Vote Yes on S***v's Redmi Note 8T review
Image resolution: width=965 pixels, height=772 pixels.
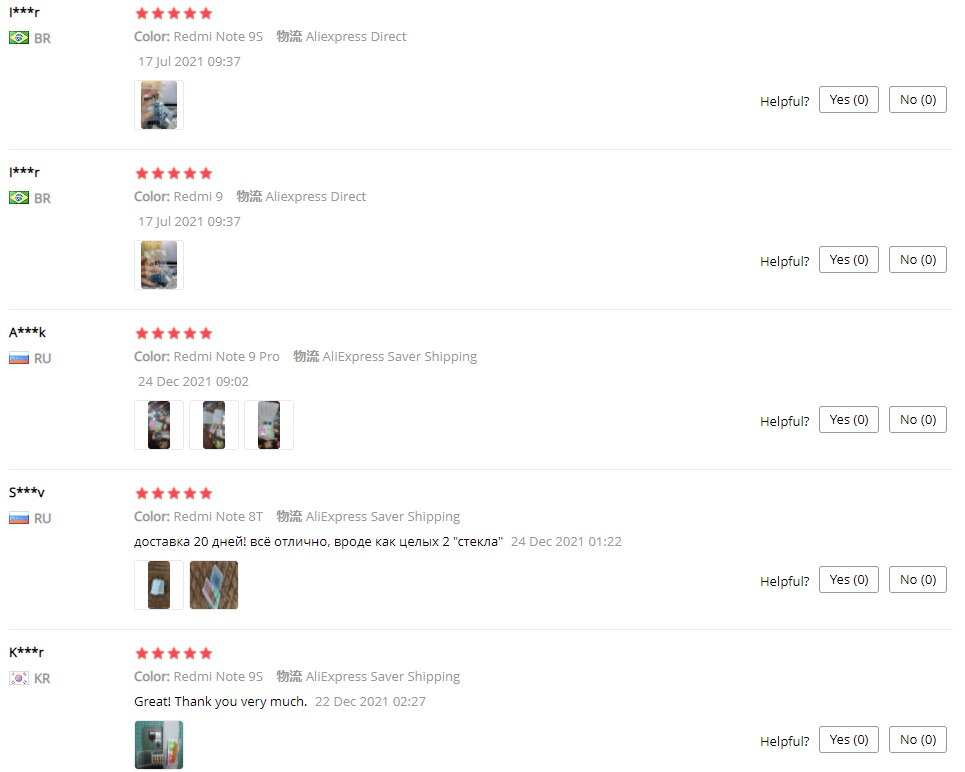pyautogui.click(x=849, y=580)
